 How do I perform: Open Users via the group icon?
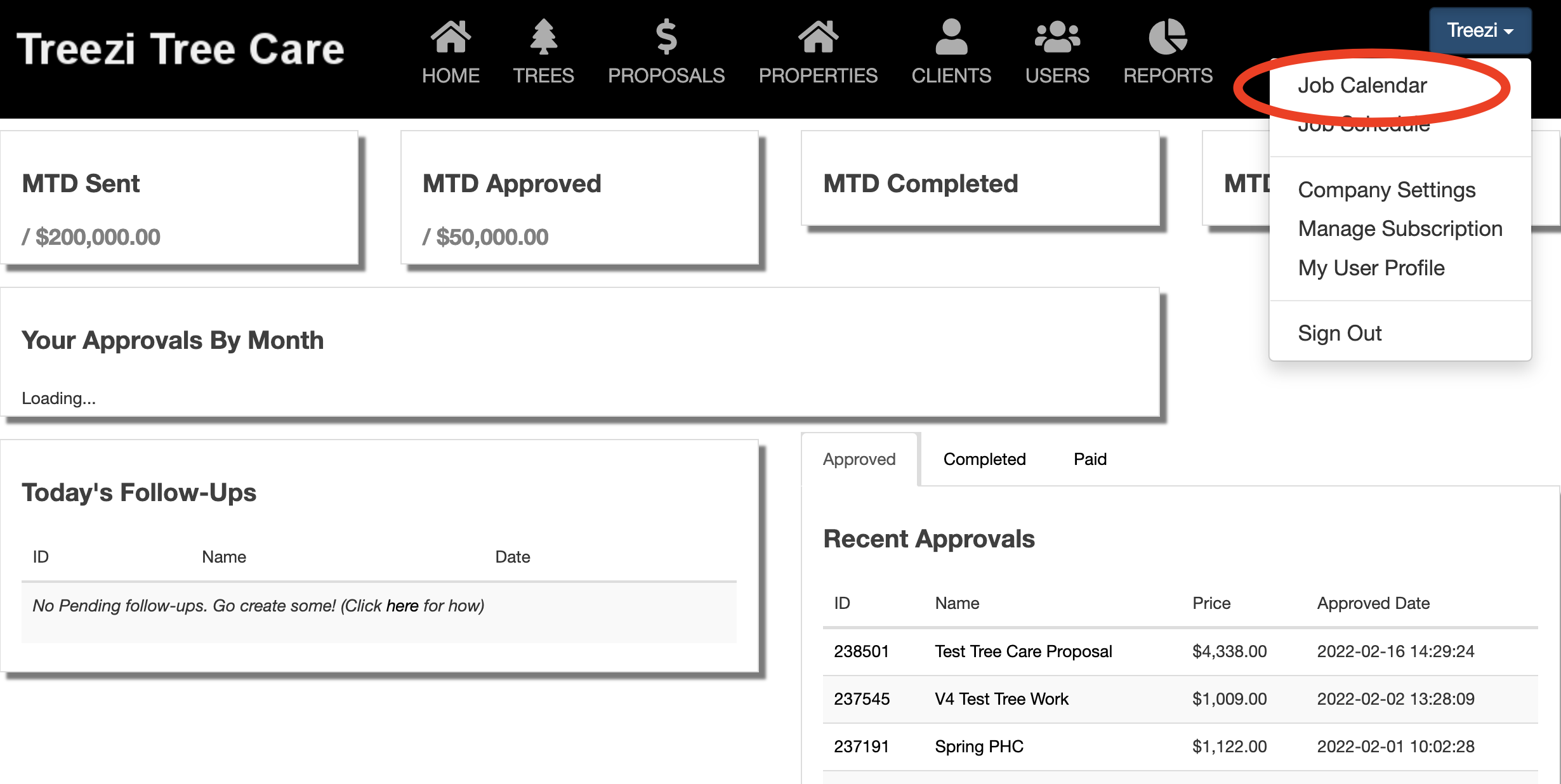click(x=1057, y=37)
